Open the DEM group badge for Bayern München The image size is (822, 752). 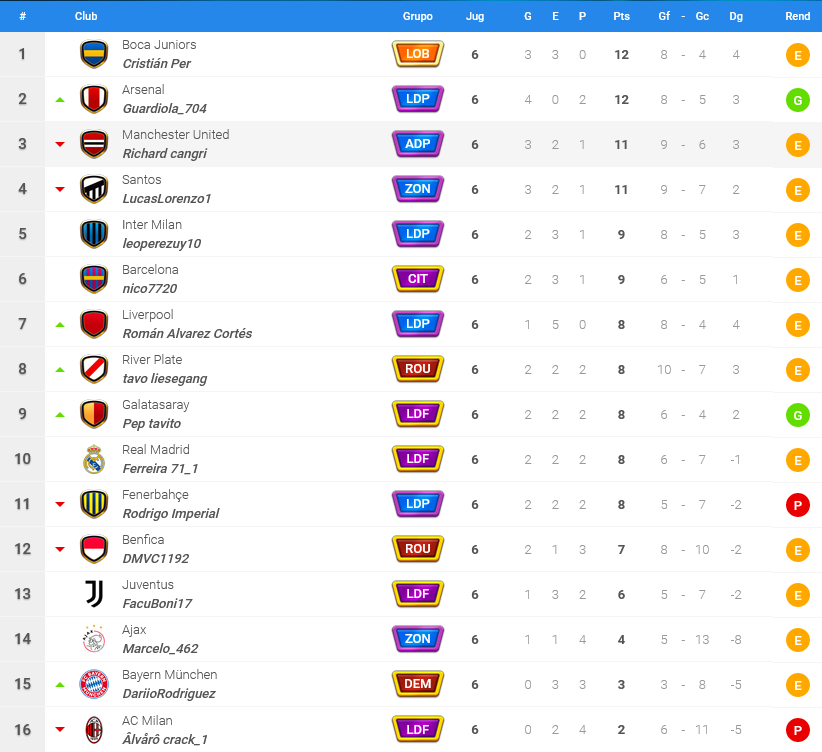click(418, 684)
